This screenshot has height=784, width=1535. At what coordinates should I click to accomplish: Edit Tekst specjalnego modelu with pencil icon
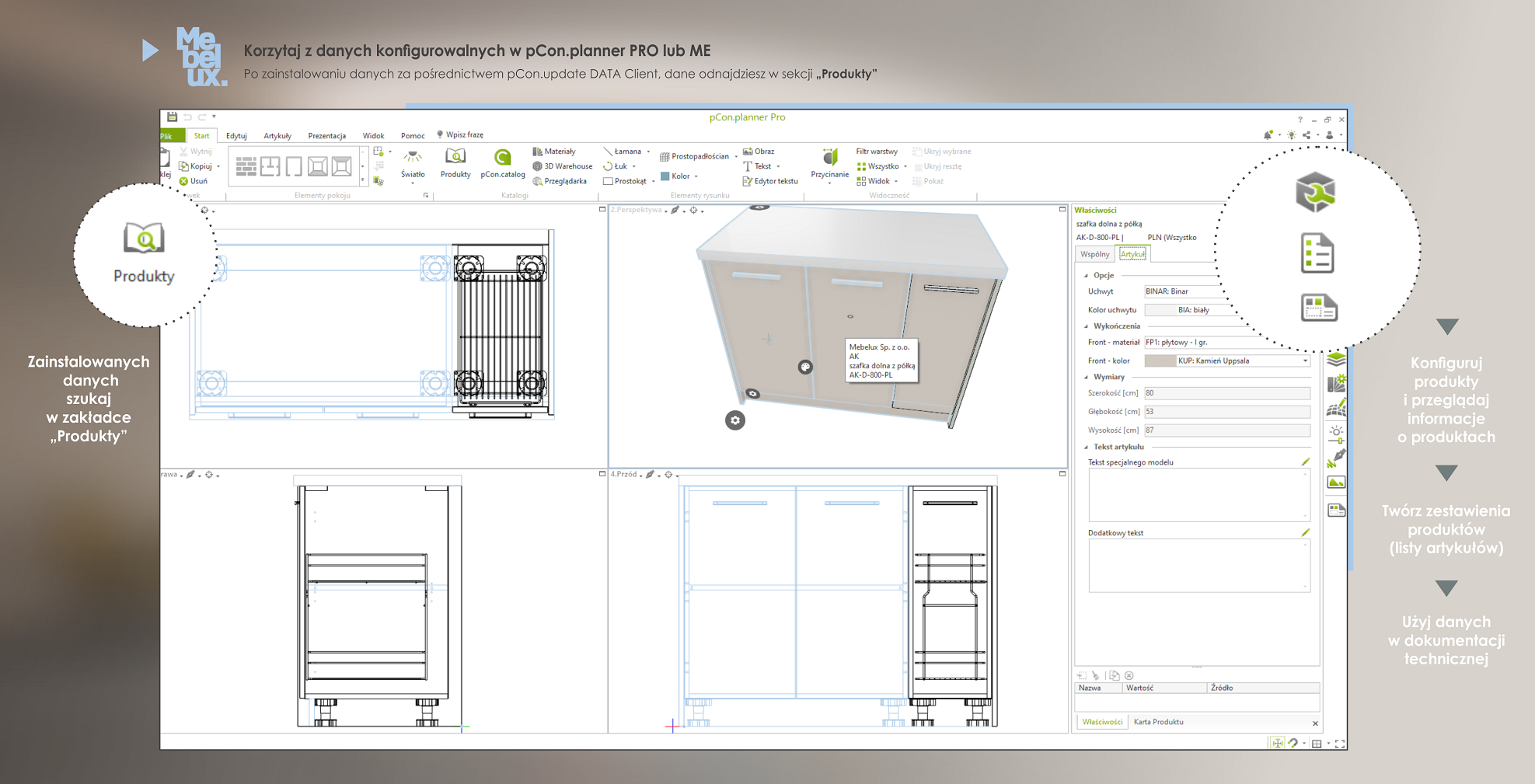[x=1306, y=462]
